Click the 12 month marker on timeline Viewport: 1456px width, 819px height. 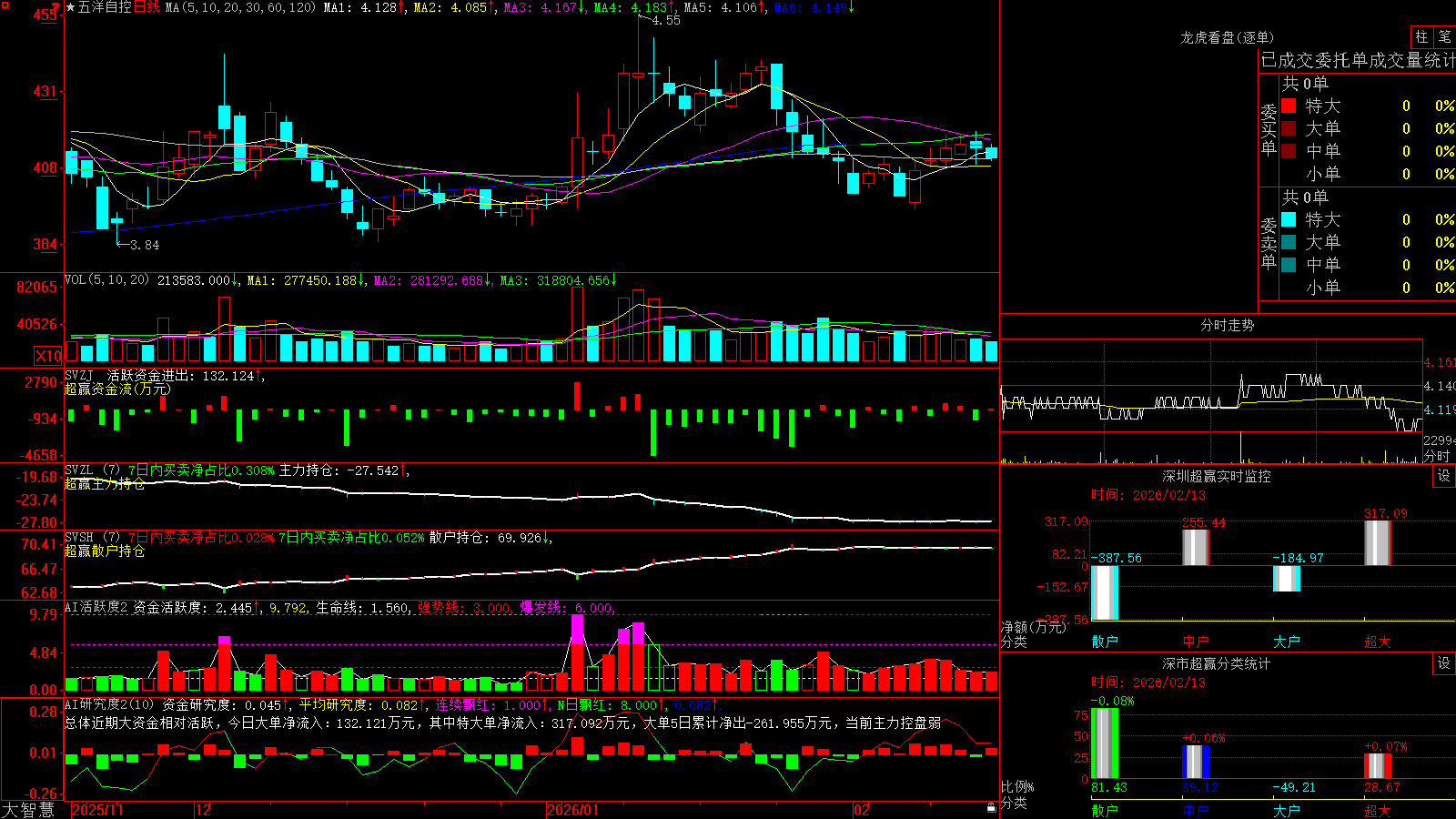click(204, 810)
